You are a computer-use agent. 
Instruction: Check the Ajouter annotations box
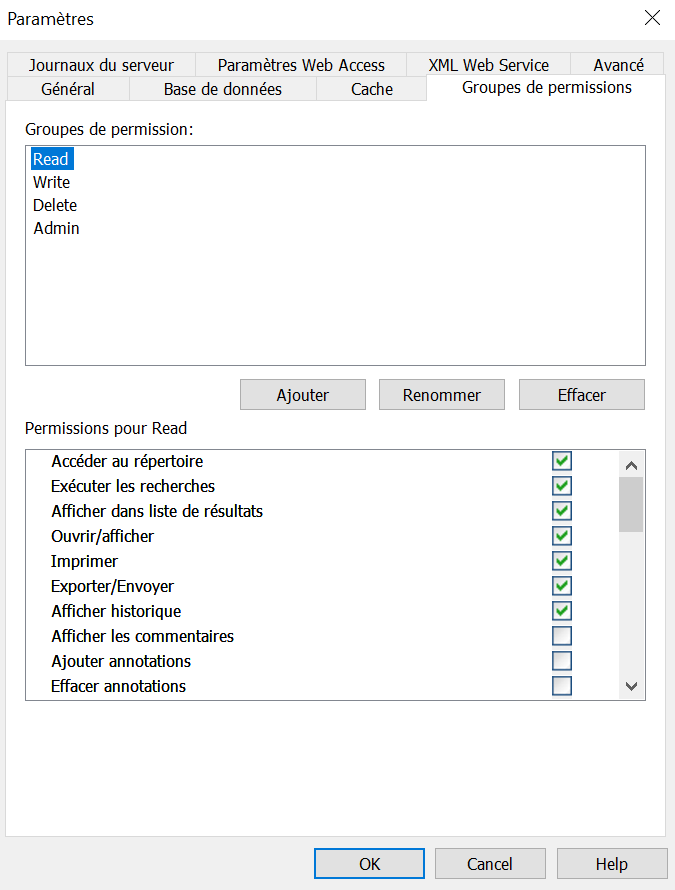pyautogui.click(x=561, y=661)
